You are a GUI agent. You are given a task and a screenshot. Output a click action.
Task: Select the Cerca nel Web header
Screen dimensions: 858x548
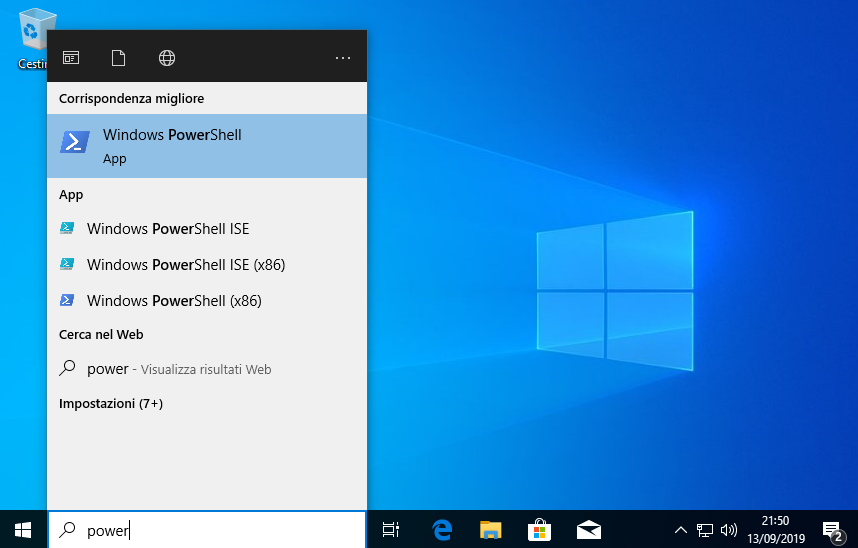pos(101,334)
